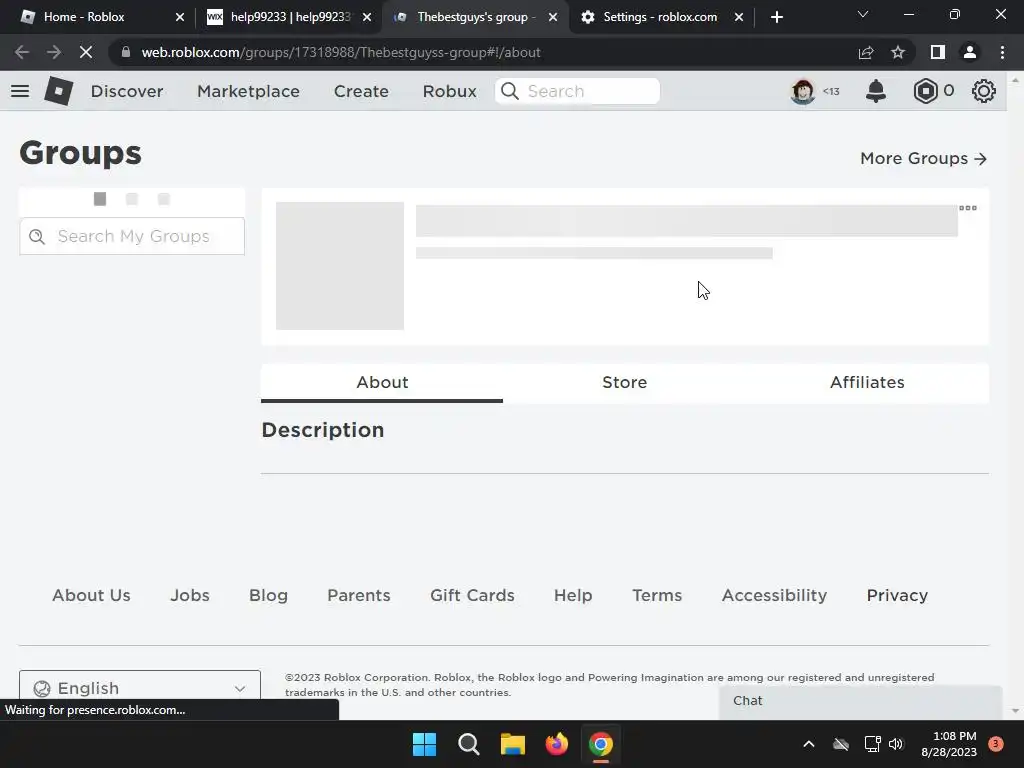Open the Help footer link

point(573,596)
